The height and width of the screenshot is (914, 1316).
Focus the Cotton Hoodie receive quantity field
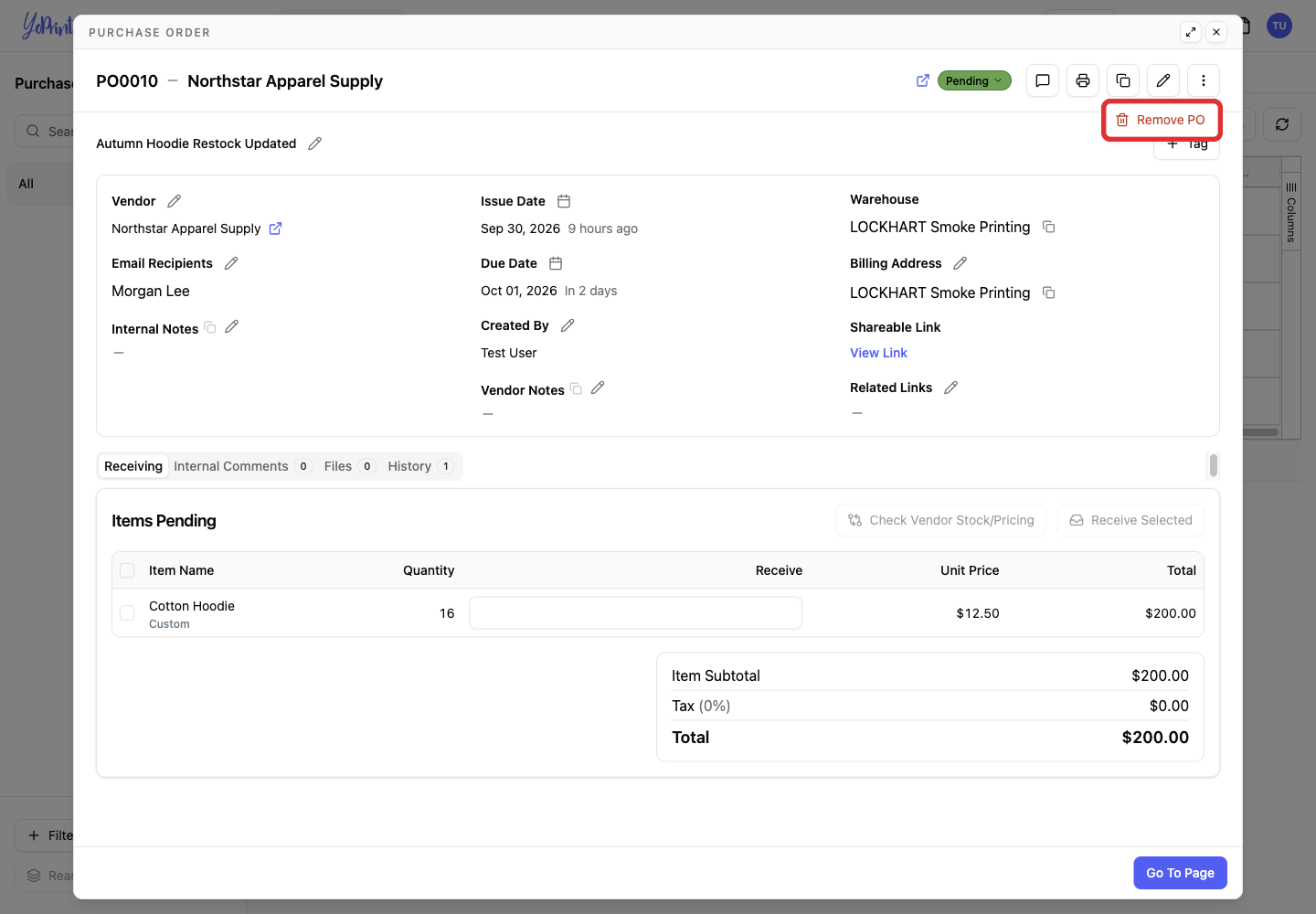point(636,613)
